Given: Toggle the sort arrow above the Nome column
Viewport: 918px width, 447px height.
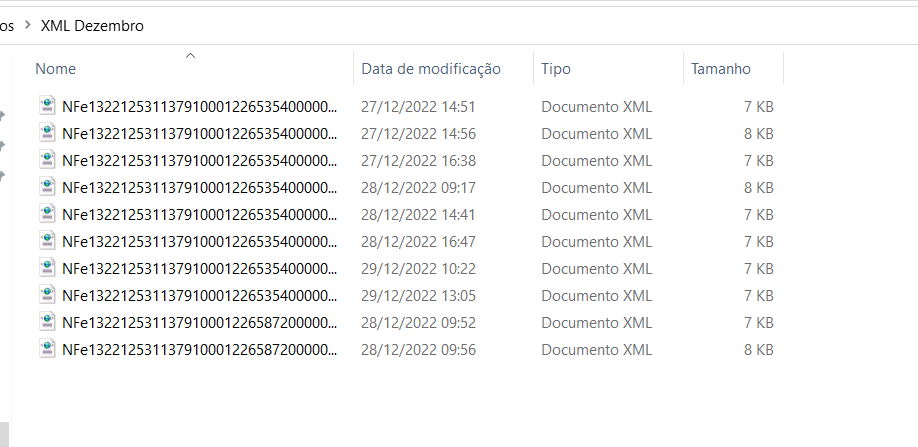Looking at the screenshot, I should pos(190,56).
